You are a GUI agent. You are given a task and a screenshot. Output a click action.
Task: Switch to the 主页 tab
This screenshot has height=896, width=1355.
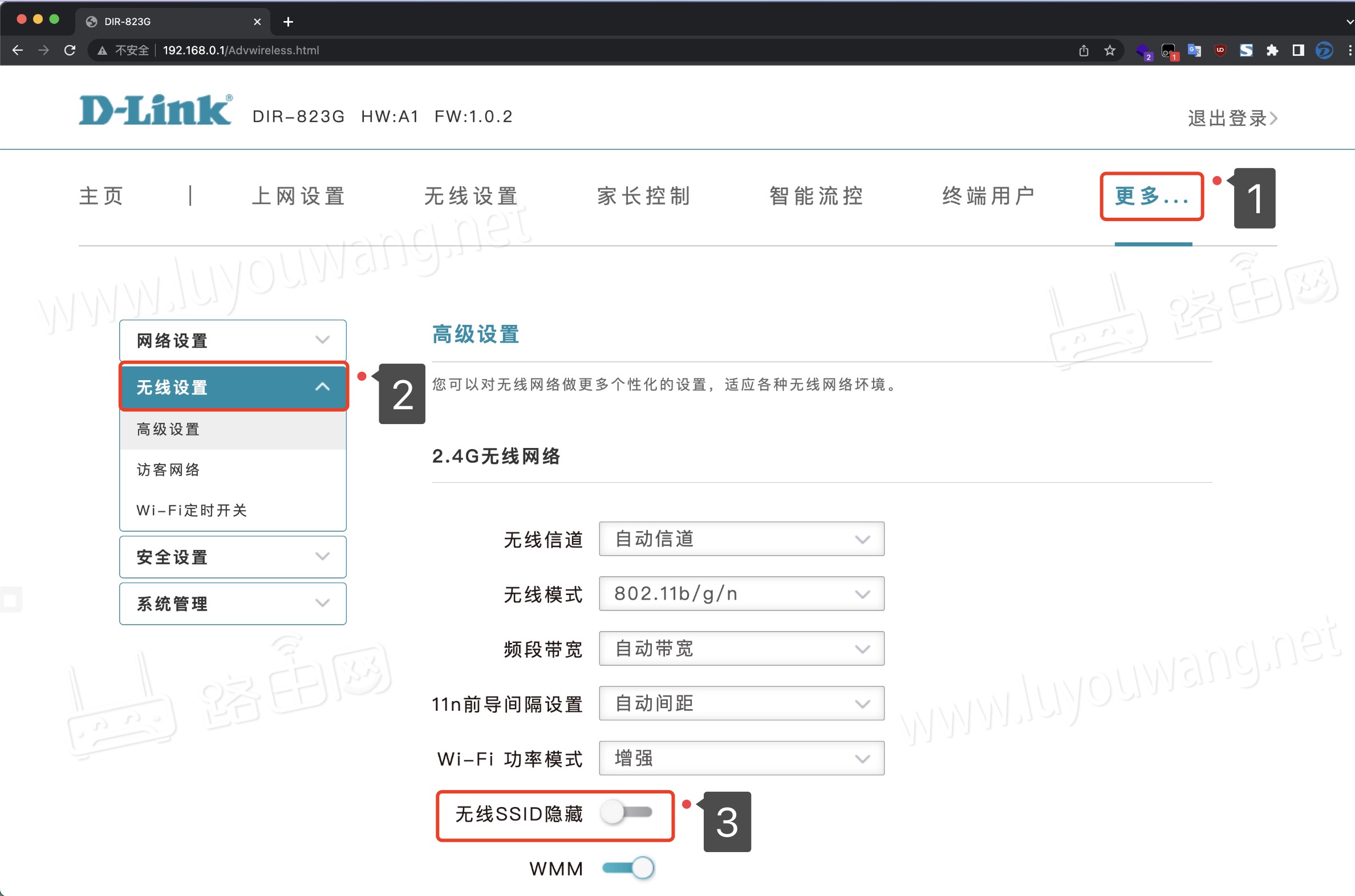tap(100, 196)
